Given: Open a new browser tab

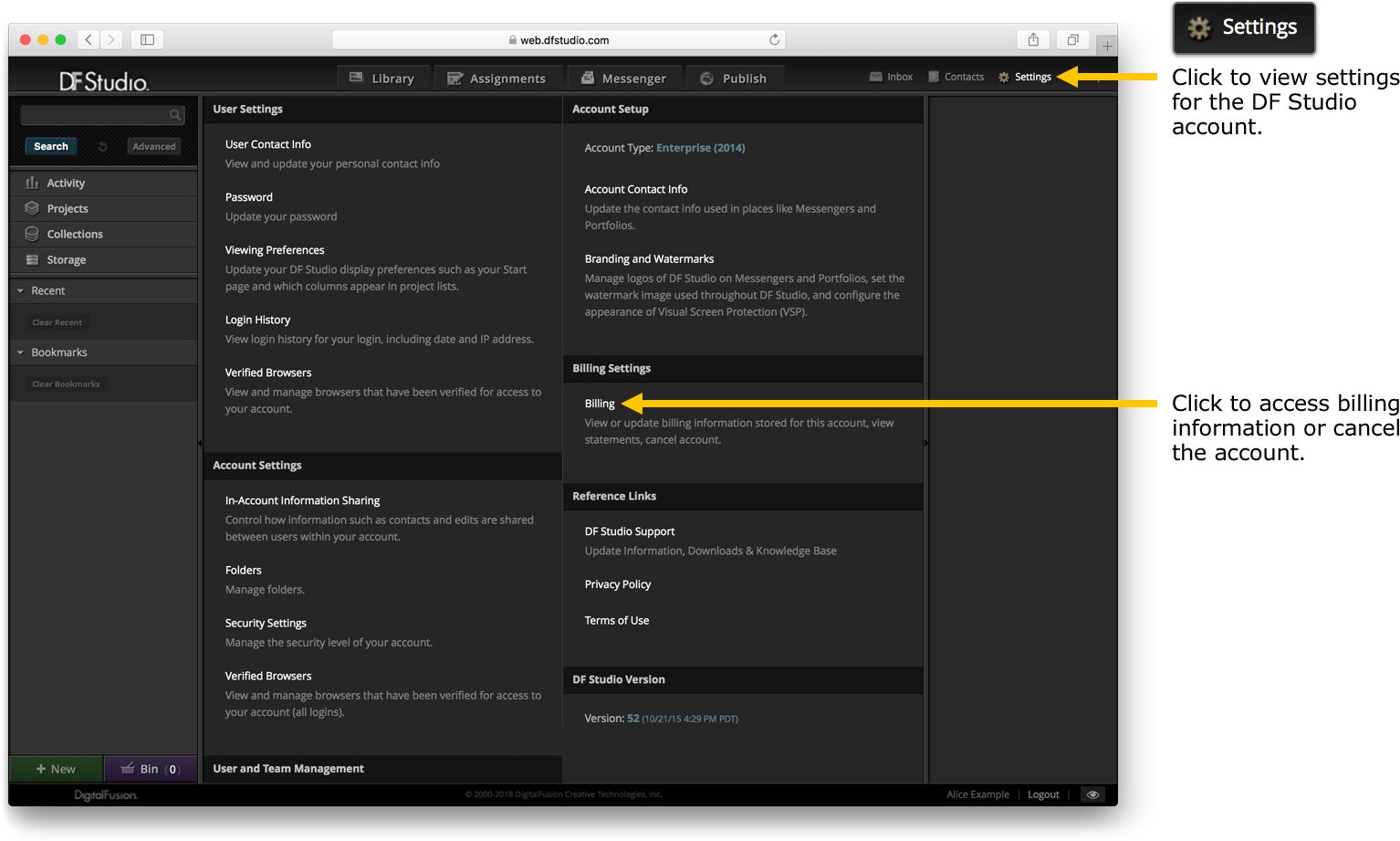Looking at the screenshot, I should pyautogui.click(x=1107, y=46).
